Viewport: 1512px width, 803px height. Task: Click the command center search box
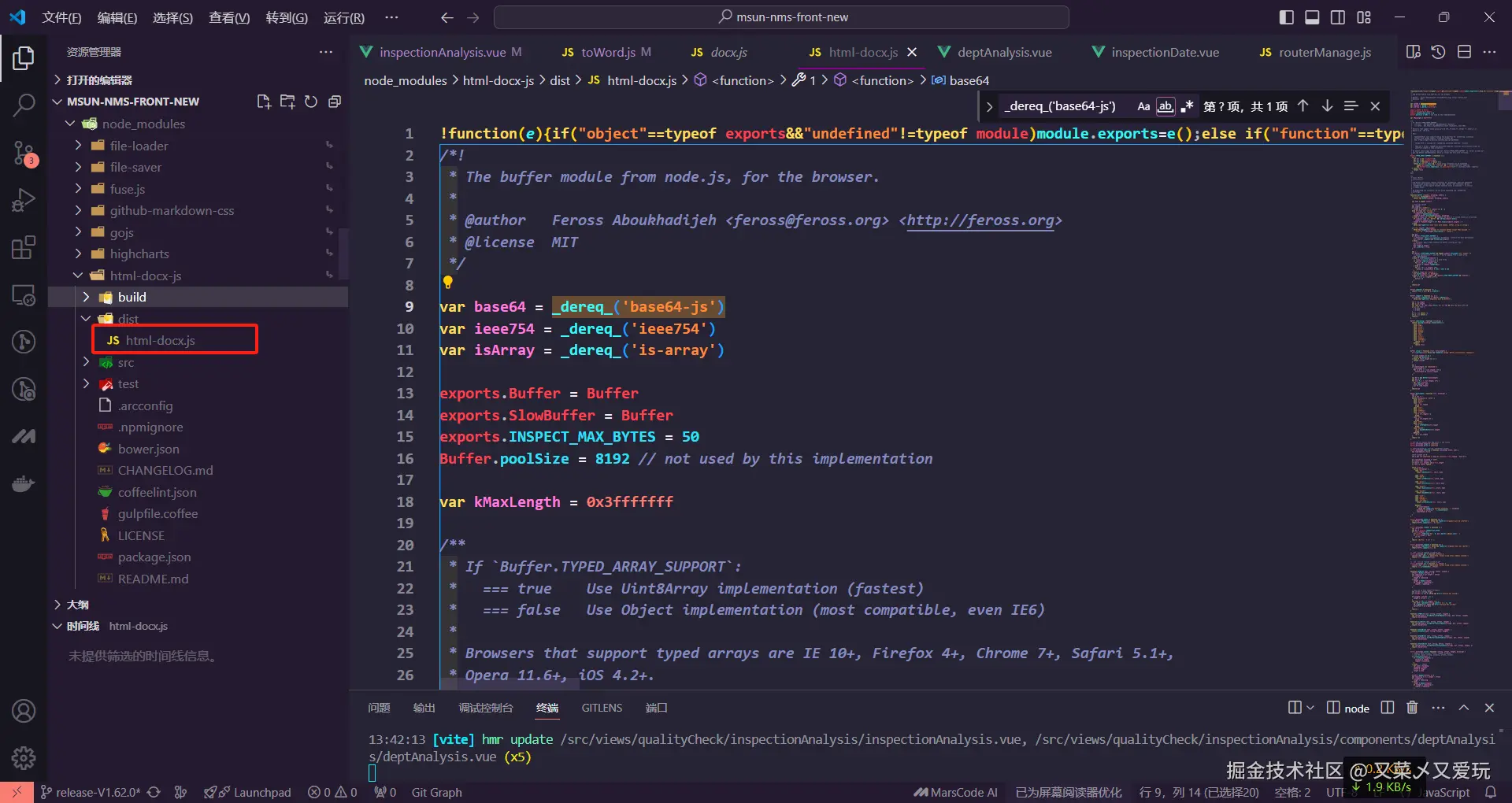click(x=781, y=17)
